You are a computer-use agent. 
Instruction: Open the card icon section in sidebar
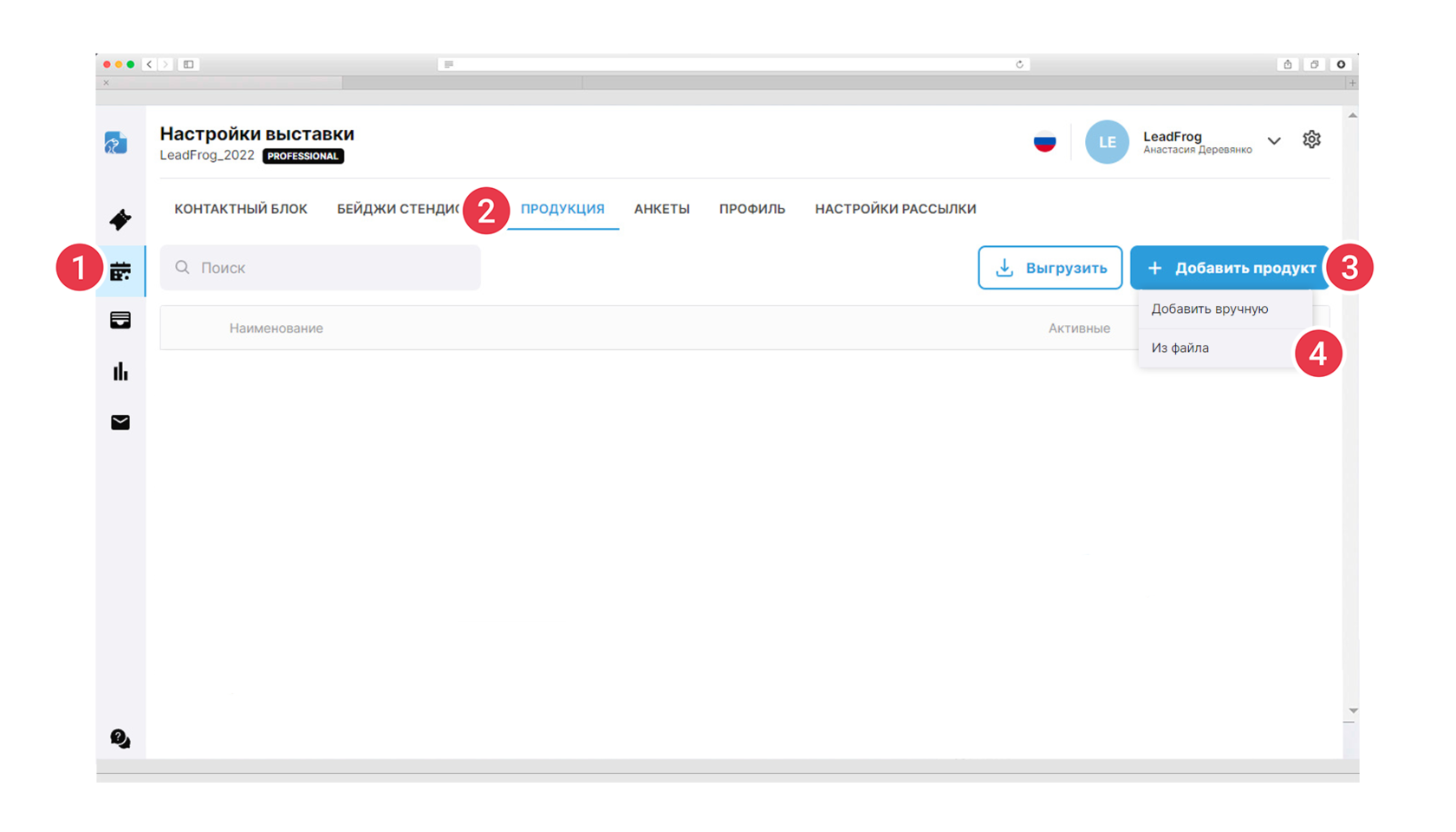click(x=120, y=321)
